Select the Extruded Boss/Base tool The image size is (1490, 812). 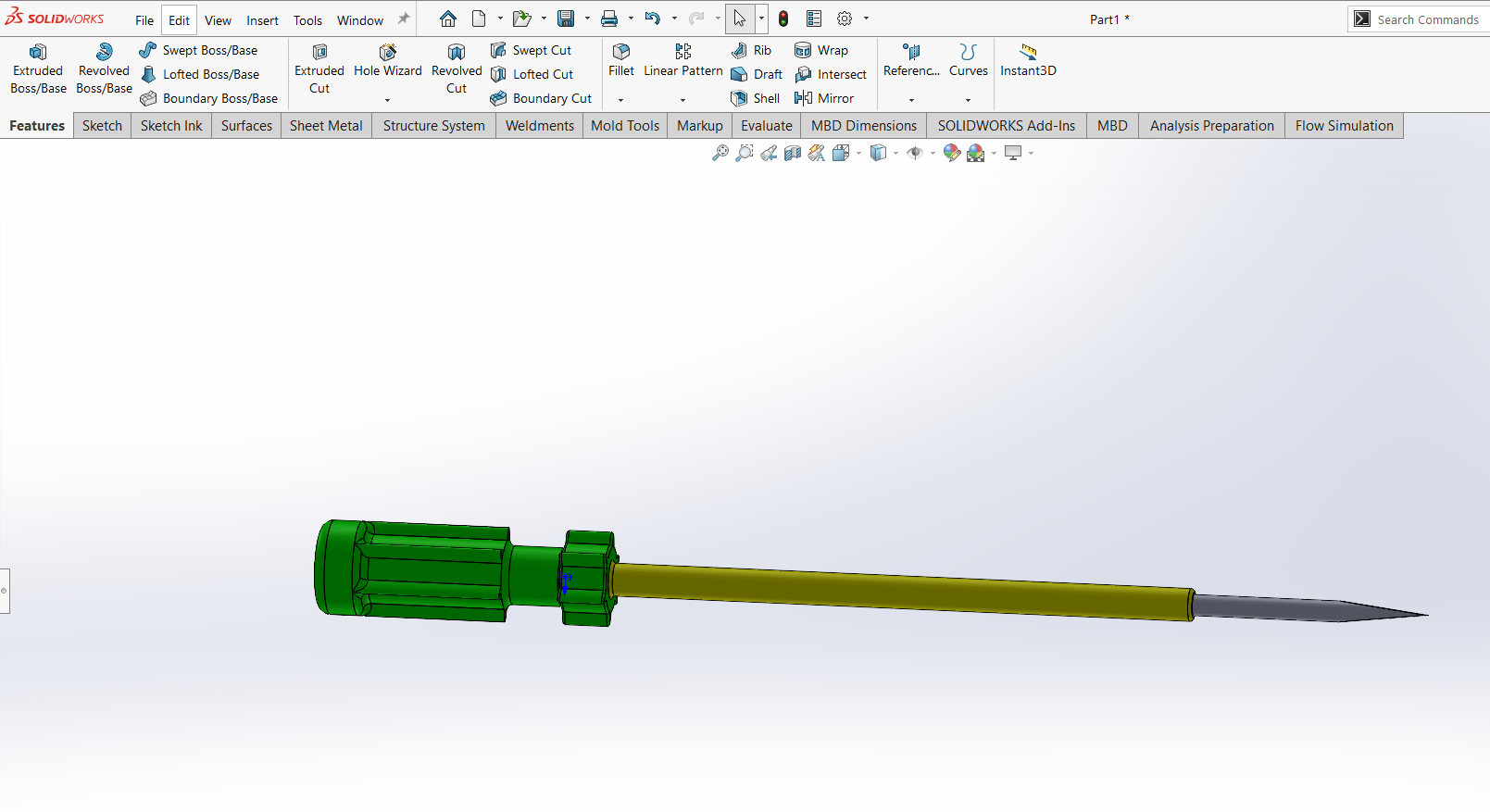pos(38,69)
